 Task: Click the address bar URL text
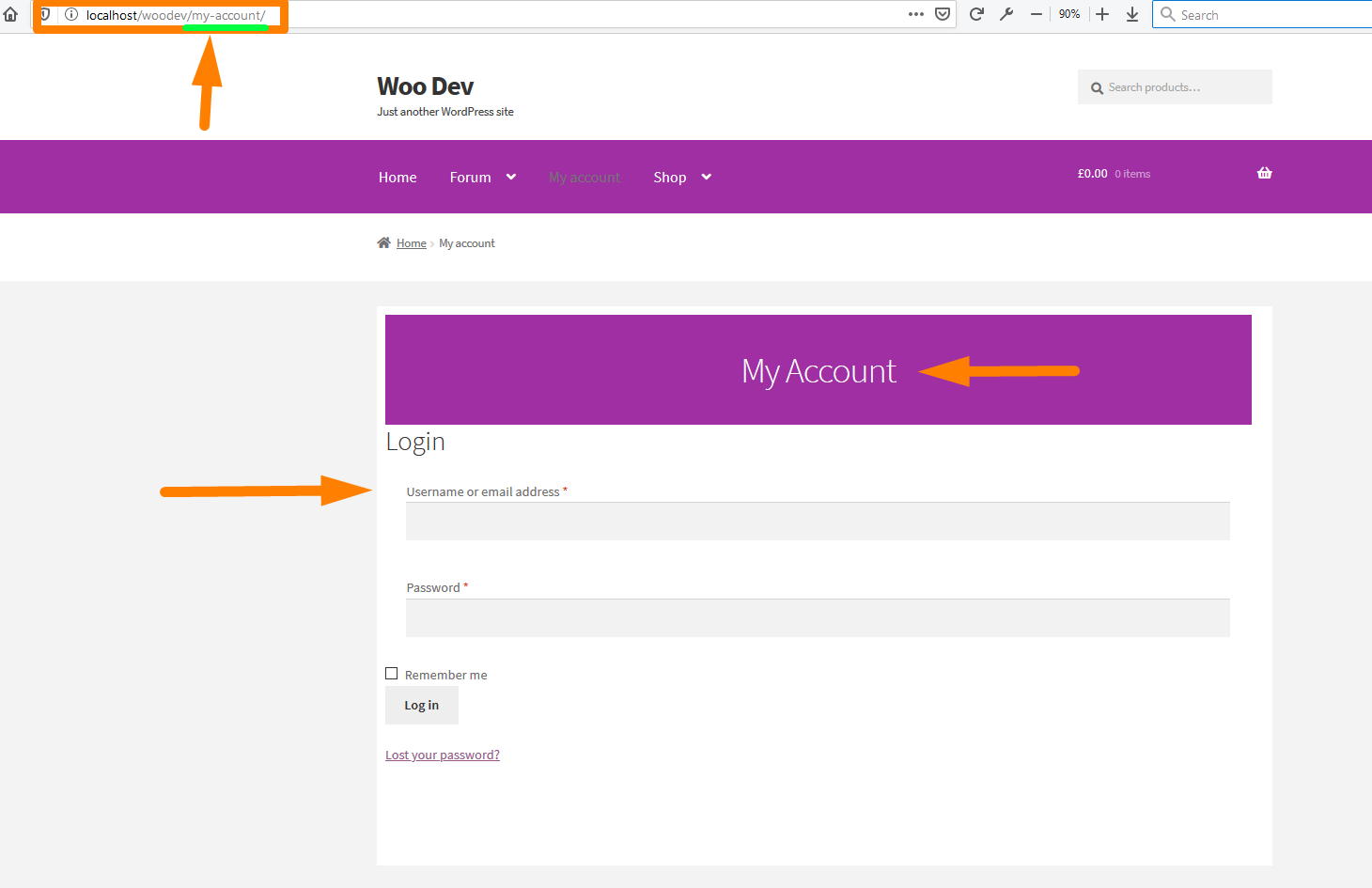[x=176, y=15]
